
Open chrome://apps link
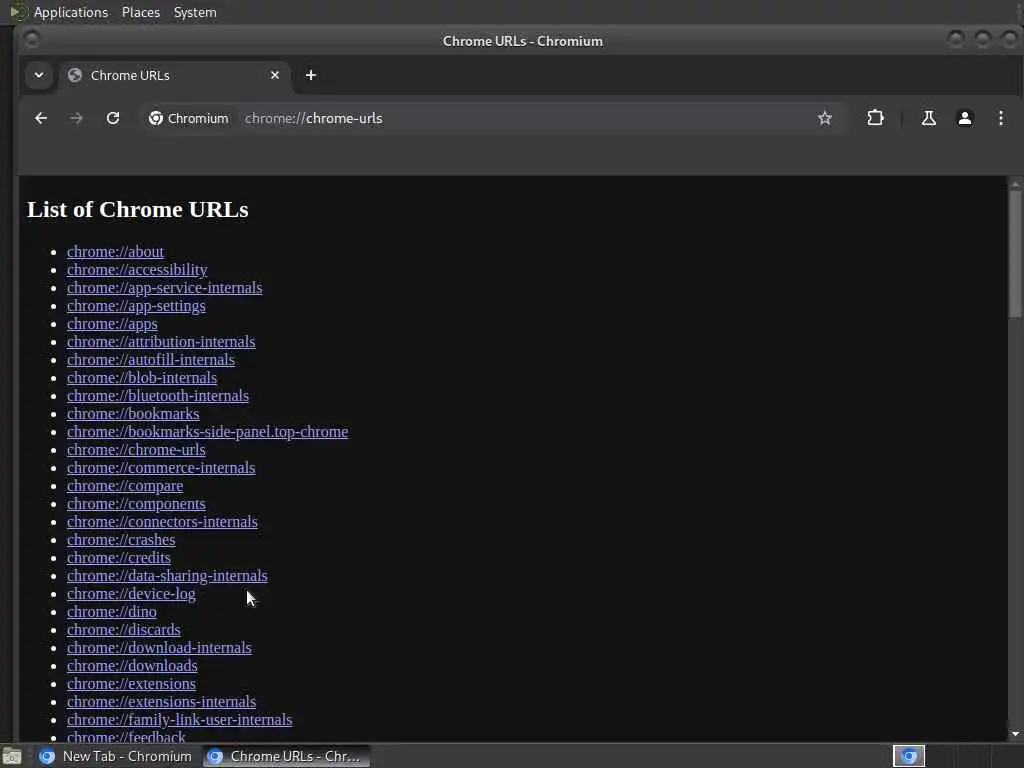112,324
